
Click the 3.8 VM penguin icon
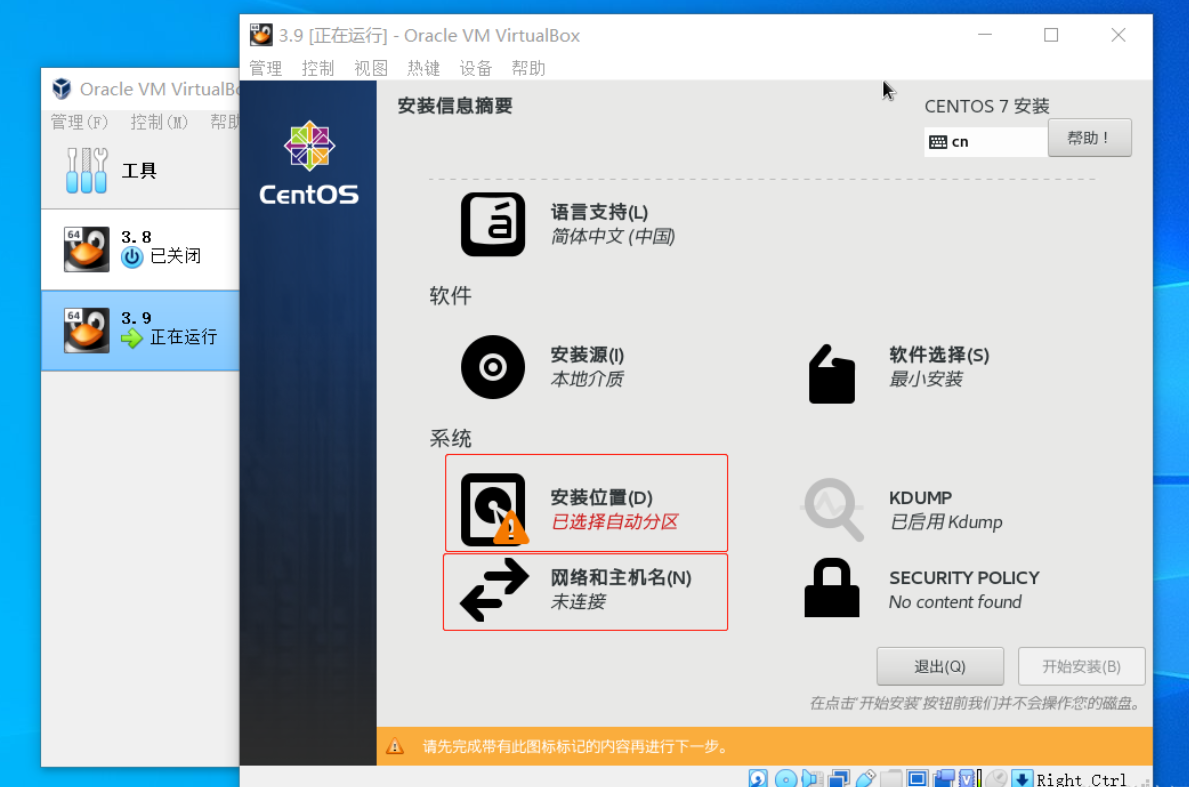86,249
